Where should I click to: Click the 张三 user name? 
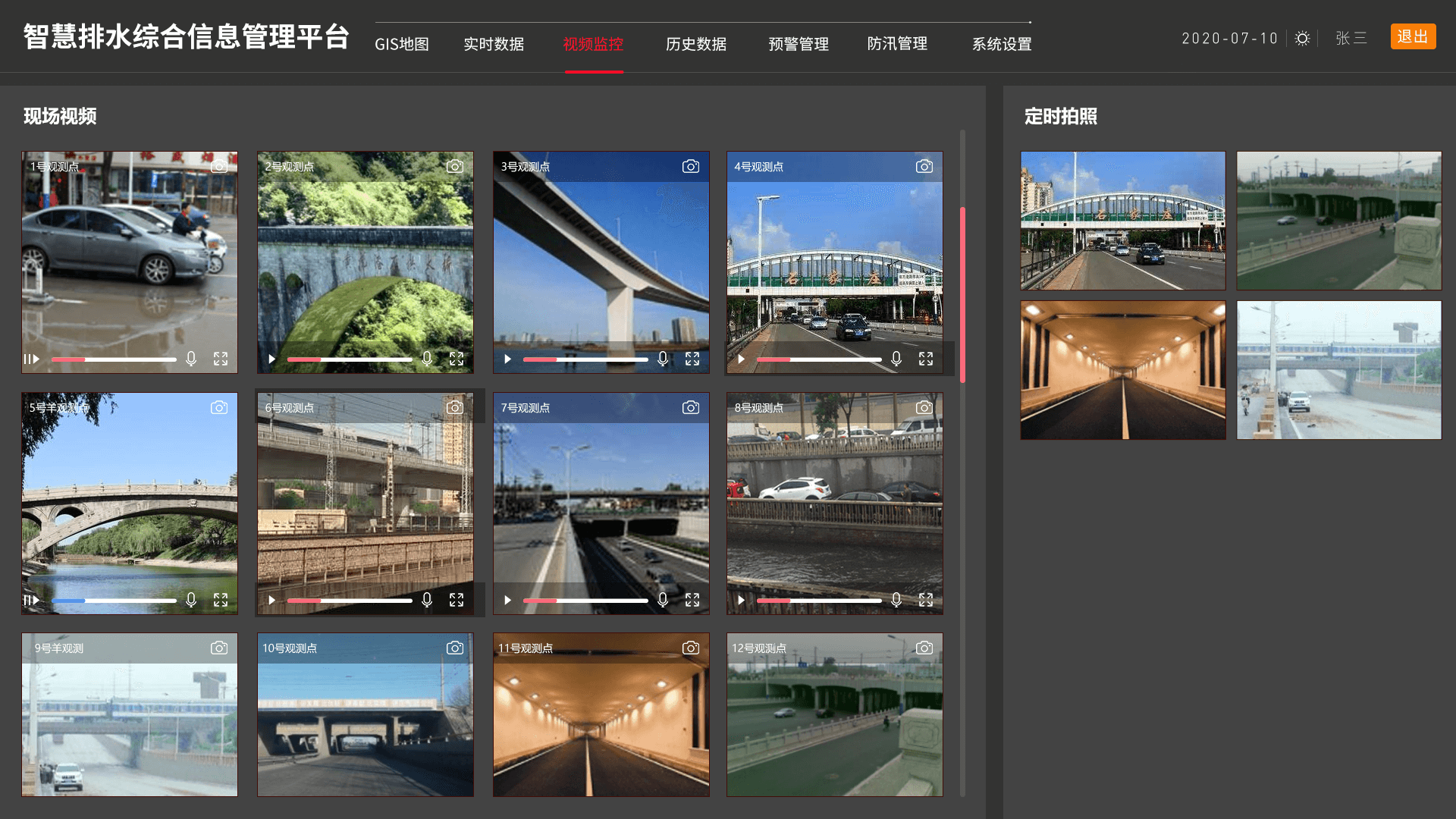1351,38
